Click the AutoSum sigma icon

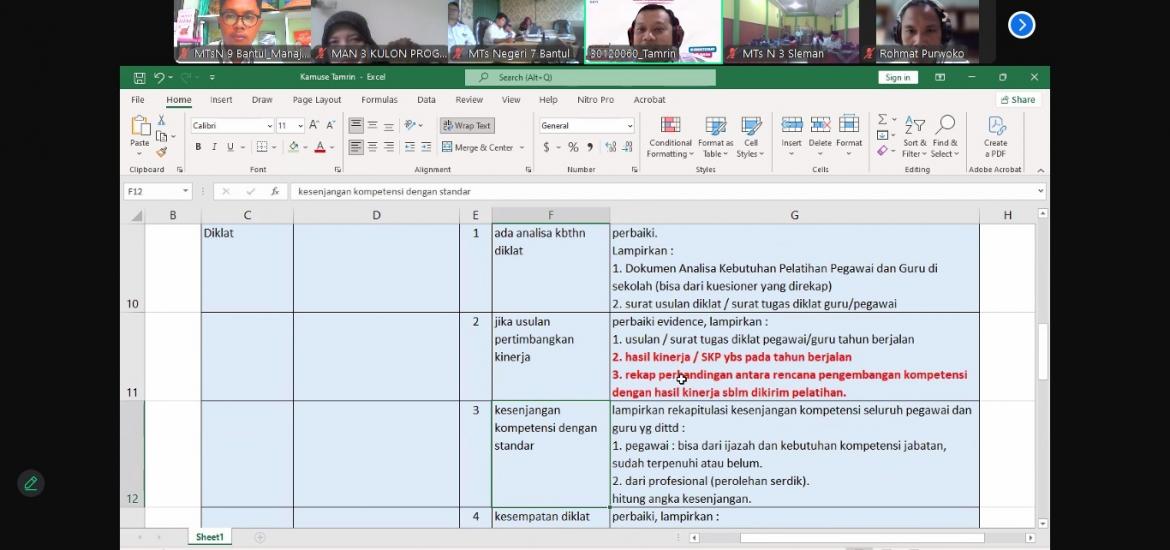882,120
